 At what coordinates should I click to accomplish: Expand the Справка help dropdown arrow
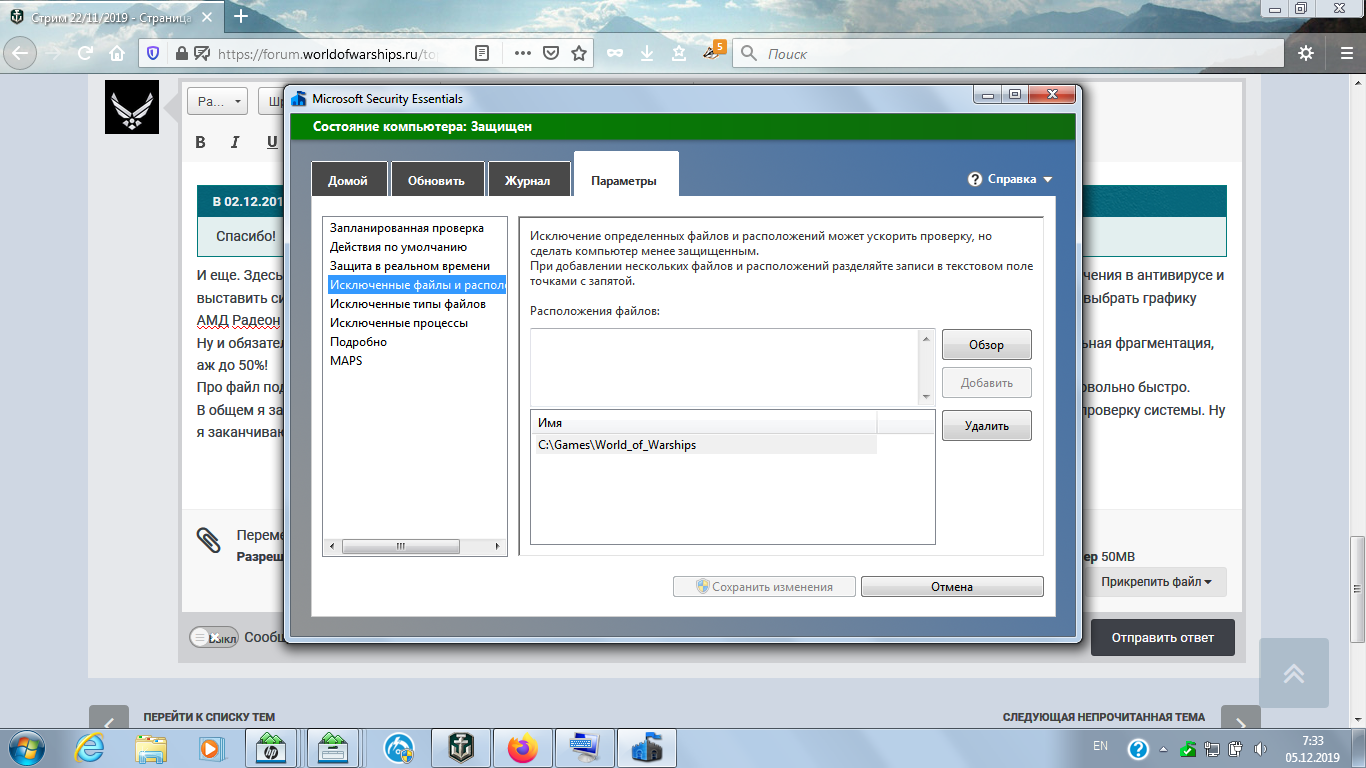point(1048,180)
